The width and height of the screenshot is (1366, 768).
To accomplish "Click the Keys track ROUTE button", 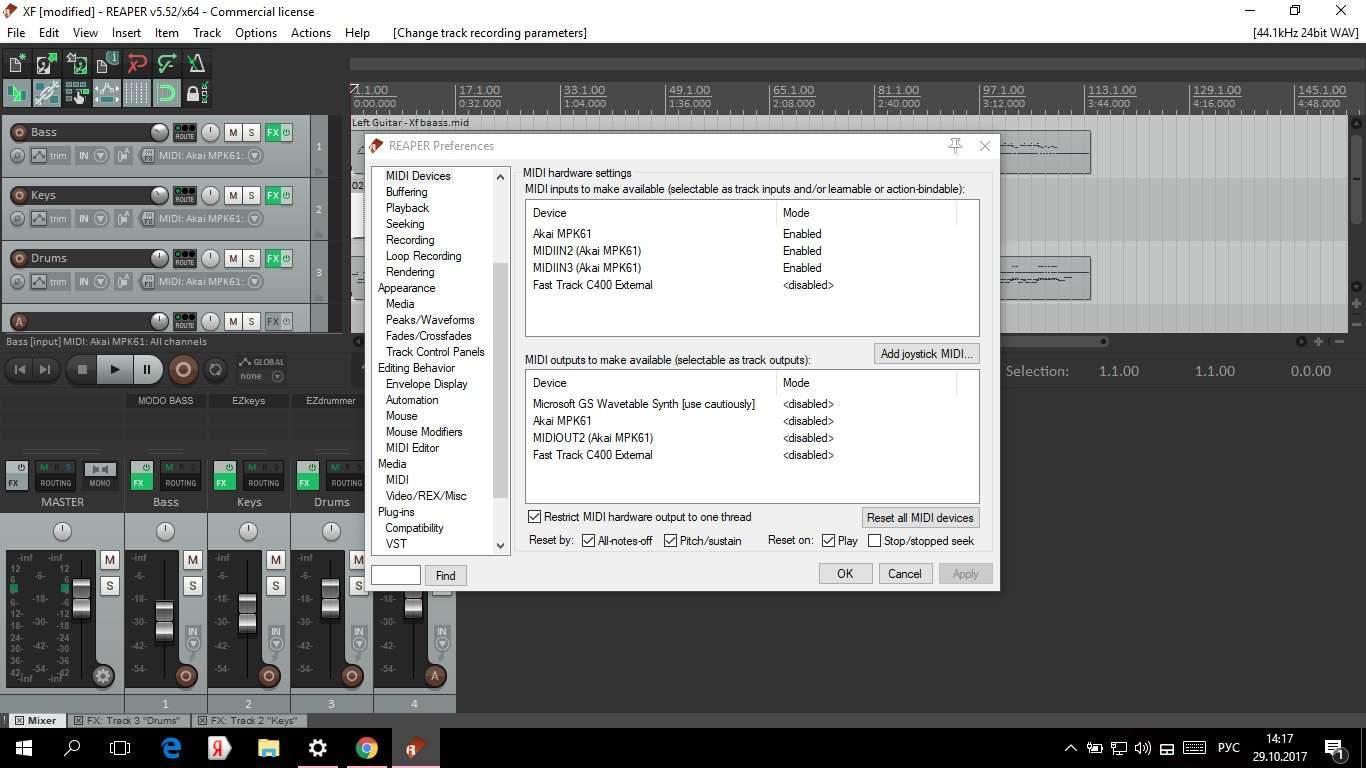I will (x=184, y=195).
